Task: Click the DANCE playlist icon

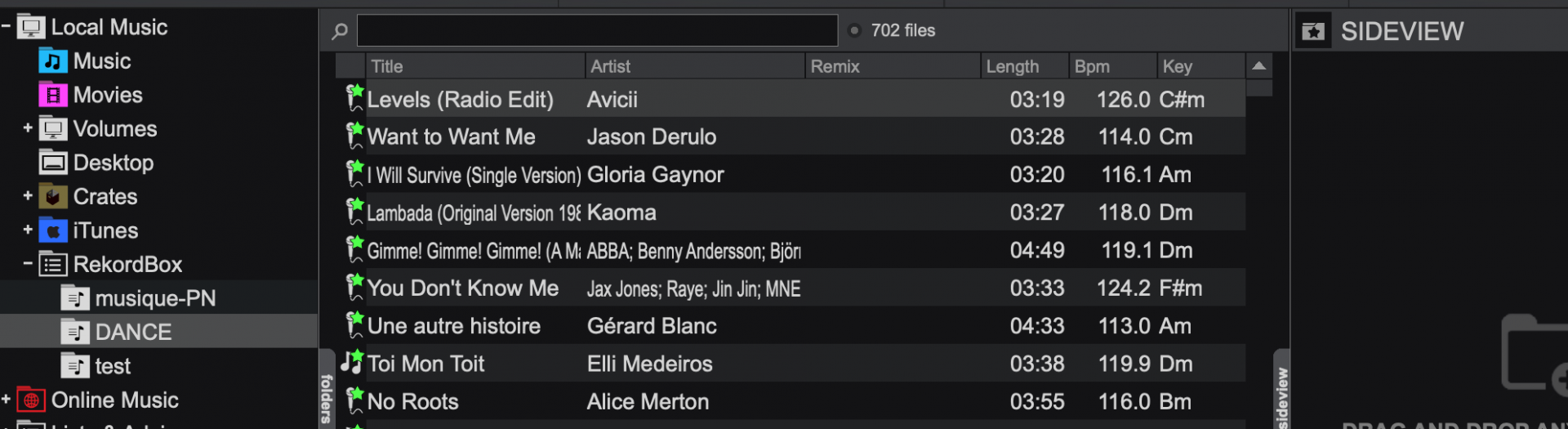Action: click(x=75, y=333)
